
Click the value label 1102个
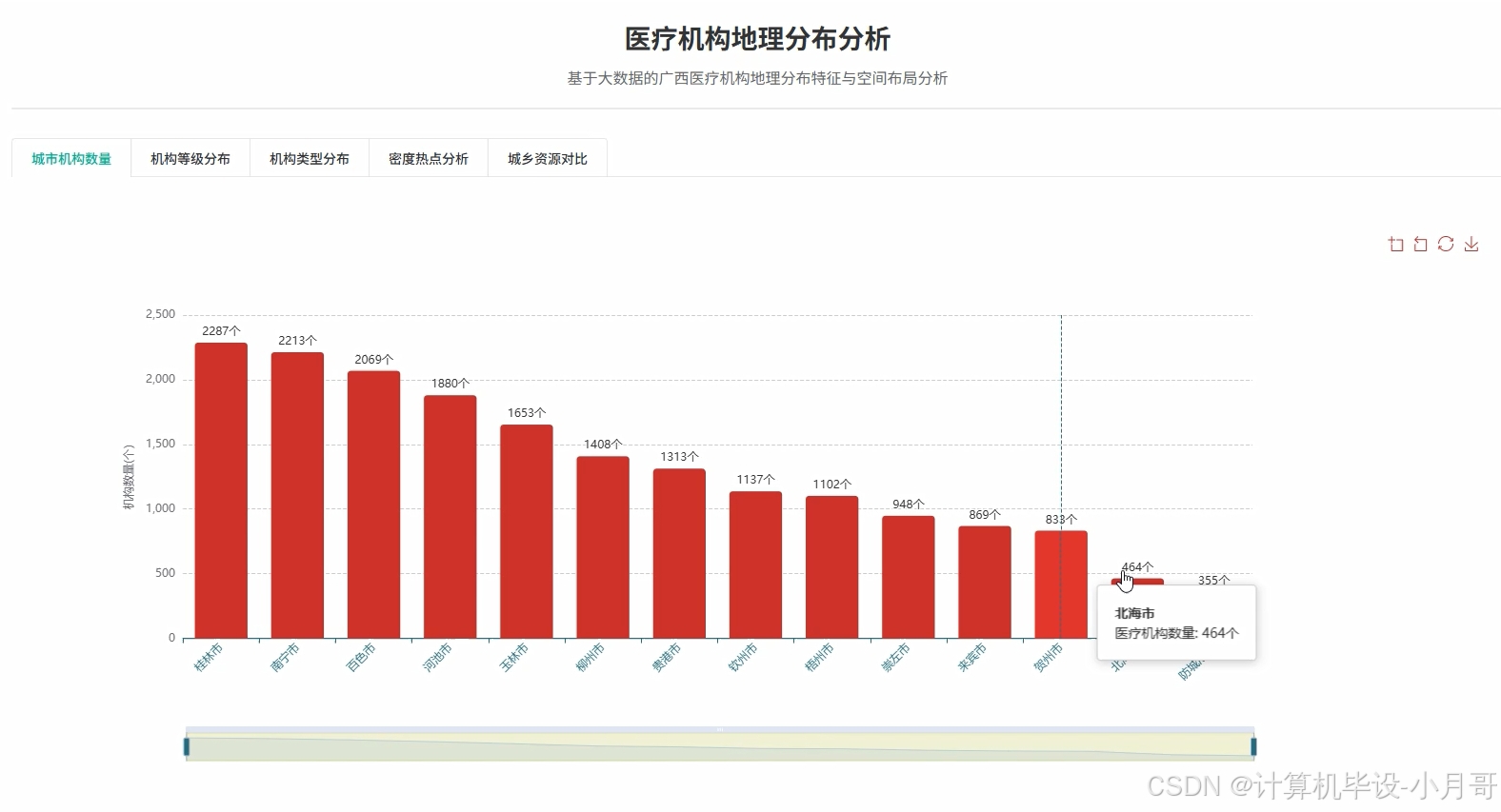click(x=831, y=485)
